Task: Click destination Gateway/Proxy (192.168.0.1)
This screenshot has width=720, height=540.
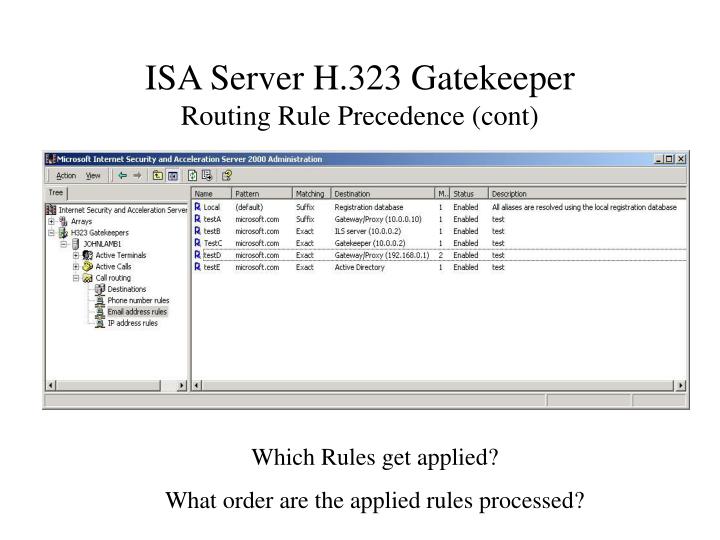Action: click(x=382, y=255)
